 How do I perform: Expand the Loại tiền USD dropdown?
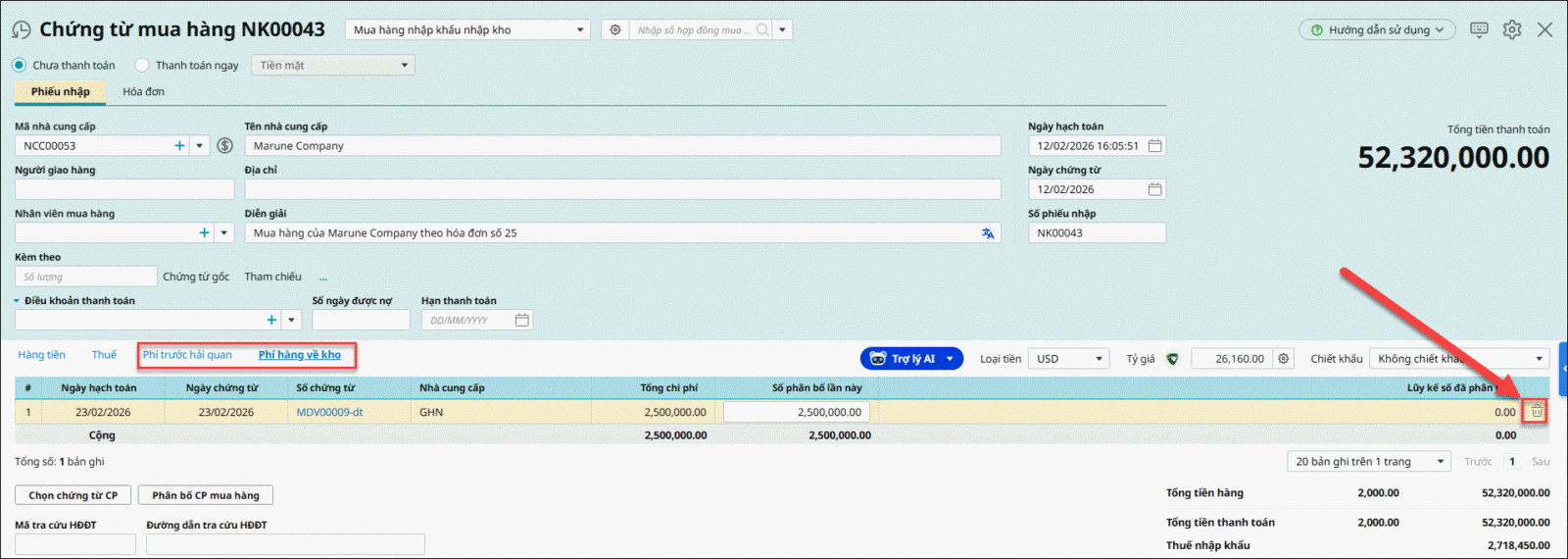pyautogui.click(x=1068, y=359)
